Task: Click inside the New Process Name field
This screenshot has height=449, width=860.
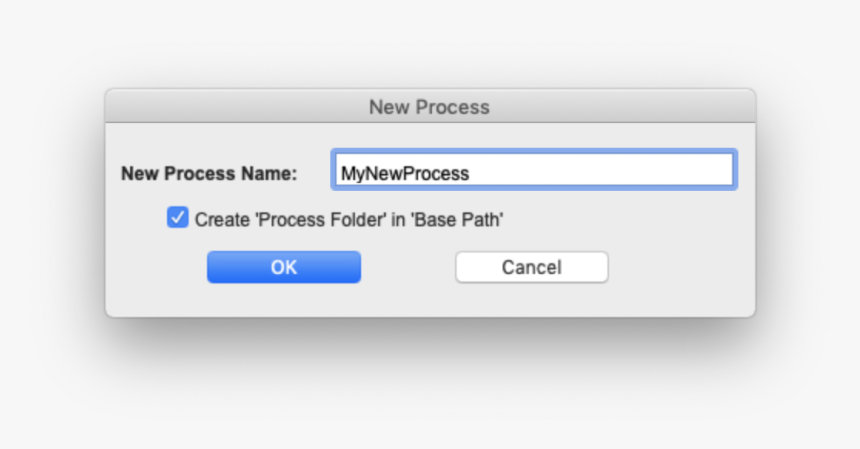Action: (533, 171)
